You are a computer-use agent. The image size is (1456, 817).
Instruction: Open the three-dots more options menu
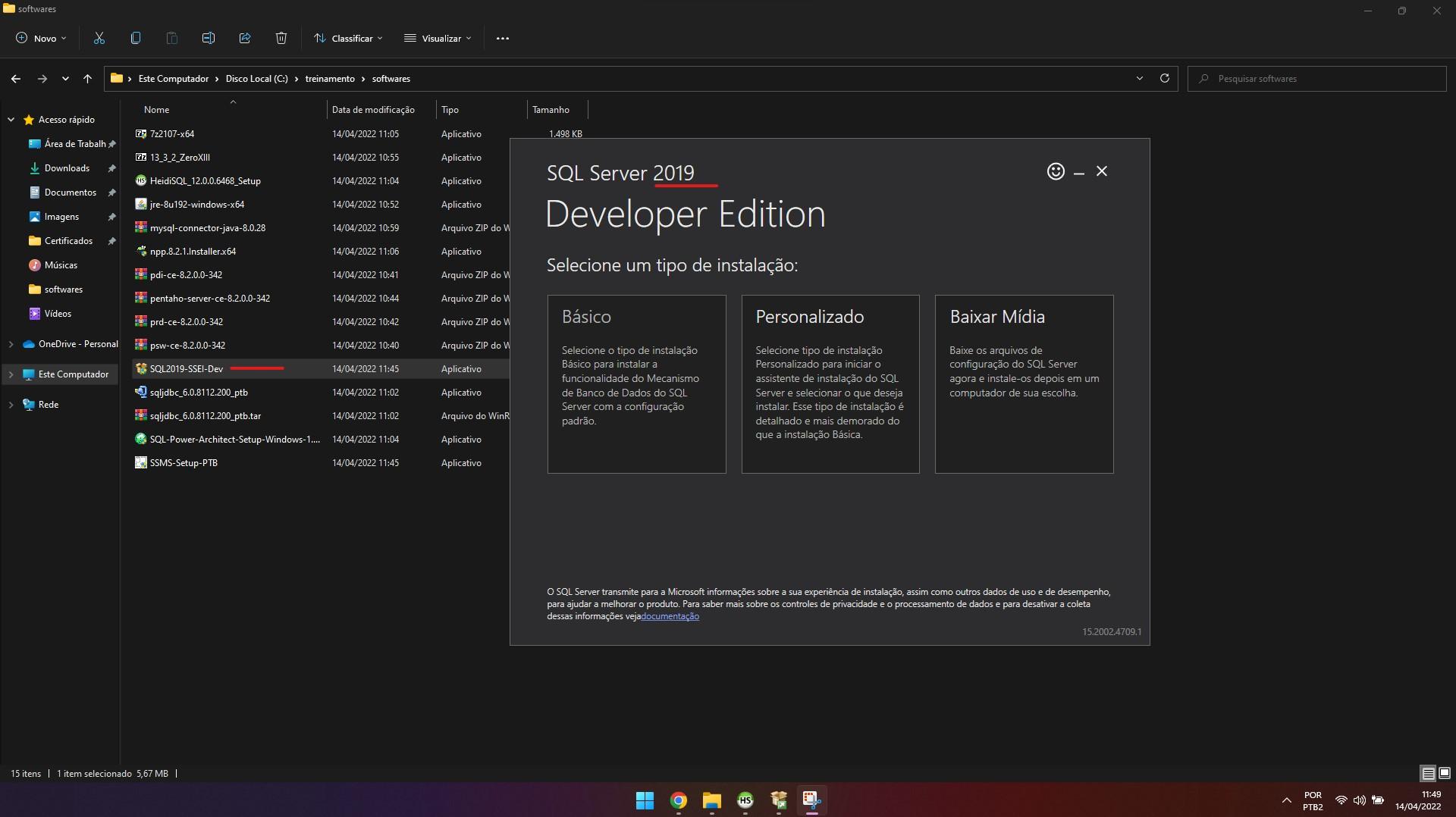coord(502,38)
